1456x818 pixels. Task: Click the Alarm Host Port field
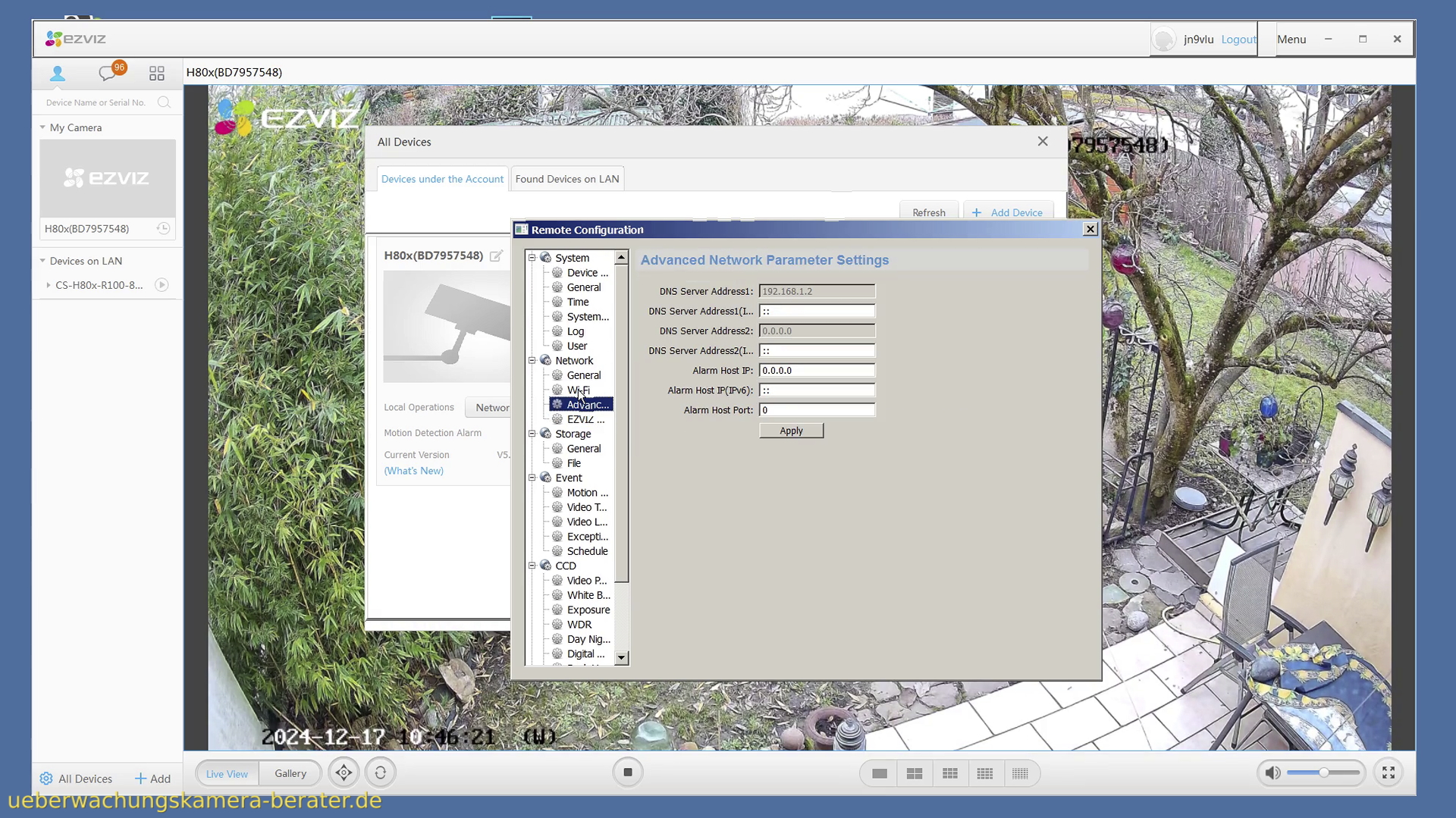pos(817,410)
